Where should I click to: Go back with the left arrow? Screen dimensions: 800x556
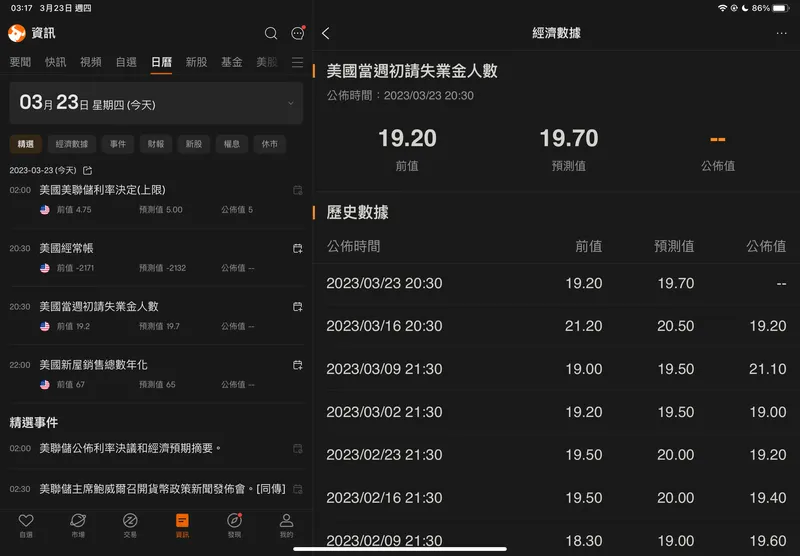point(326,34)
